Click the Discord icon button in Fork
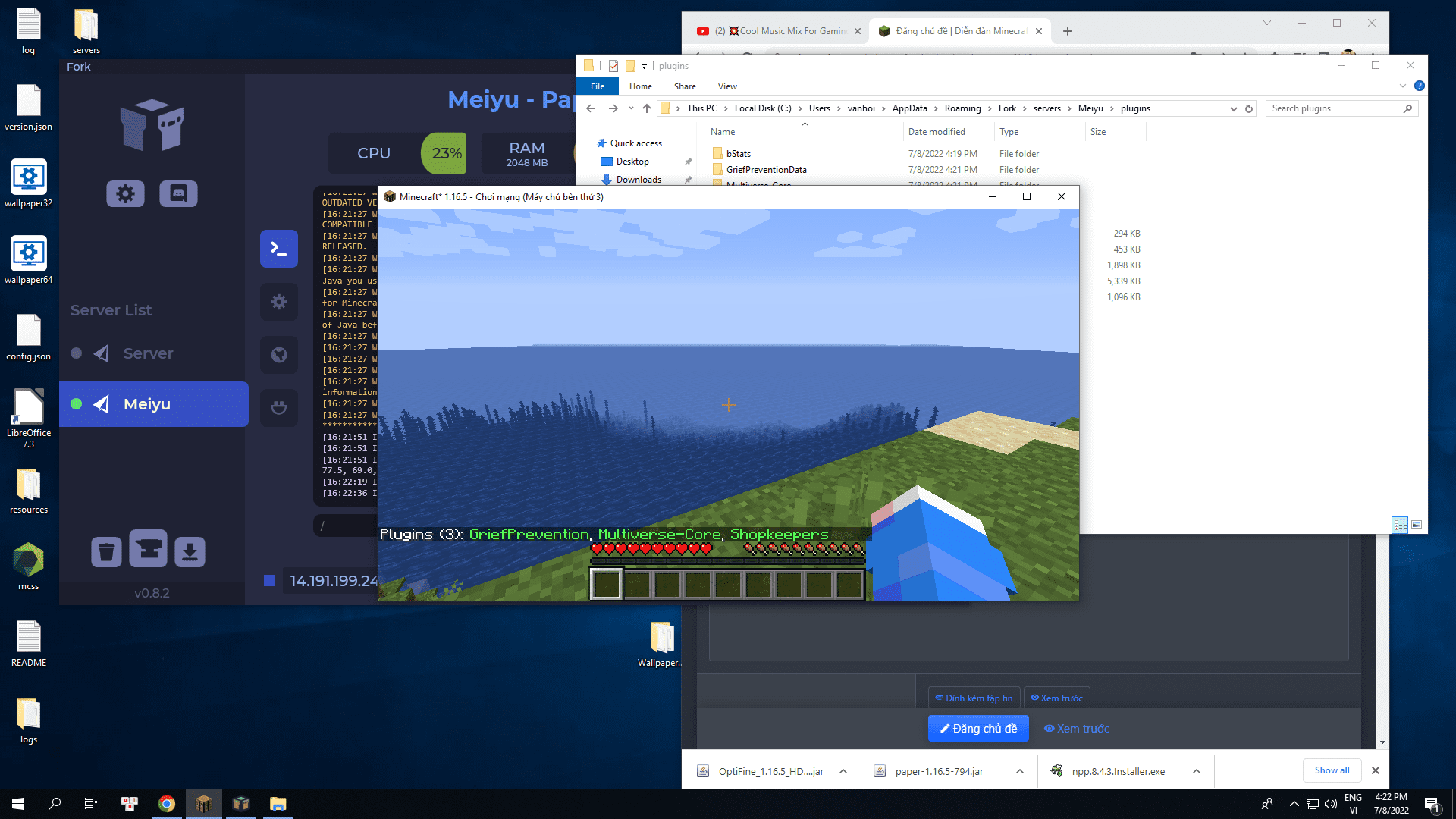The height and width of the screenshot is (819, 1456). tap(178, 194)
